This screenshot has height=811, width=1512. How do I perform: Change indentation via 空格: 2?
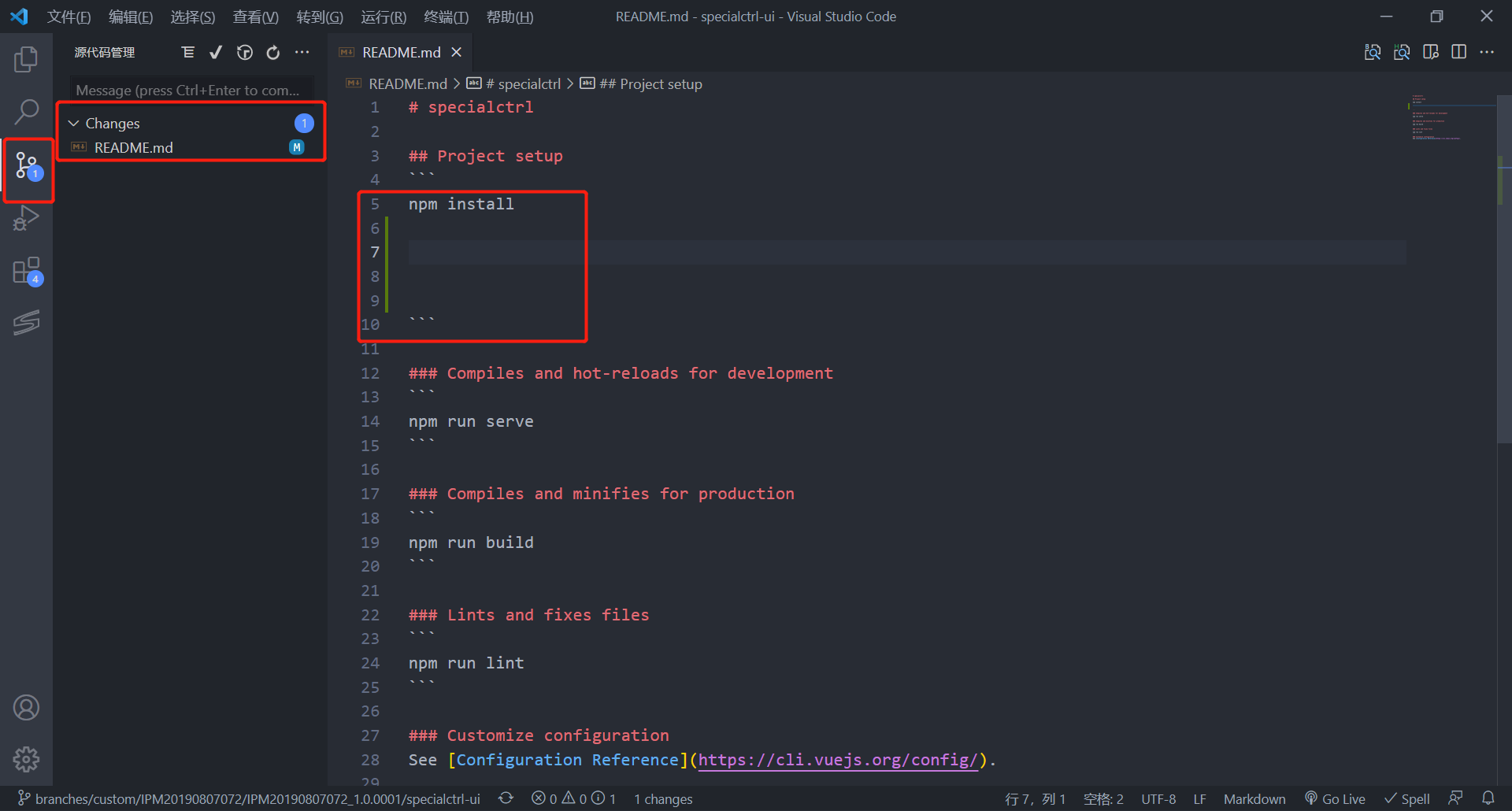pyautogui.click(x=1103, y=798)
